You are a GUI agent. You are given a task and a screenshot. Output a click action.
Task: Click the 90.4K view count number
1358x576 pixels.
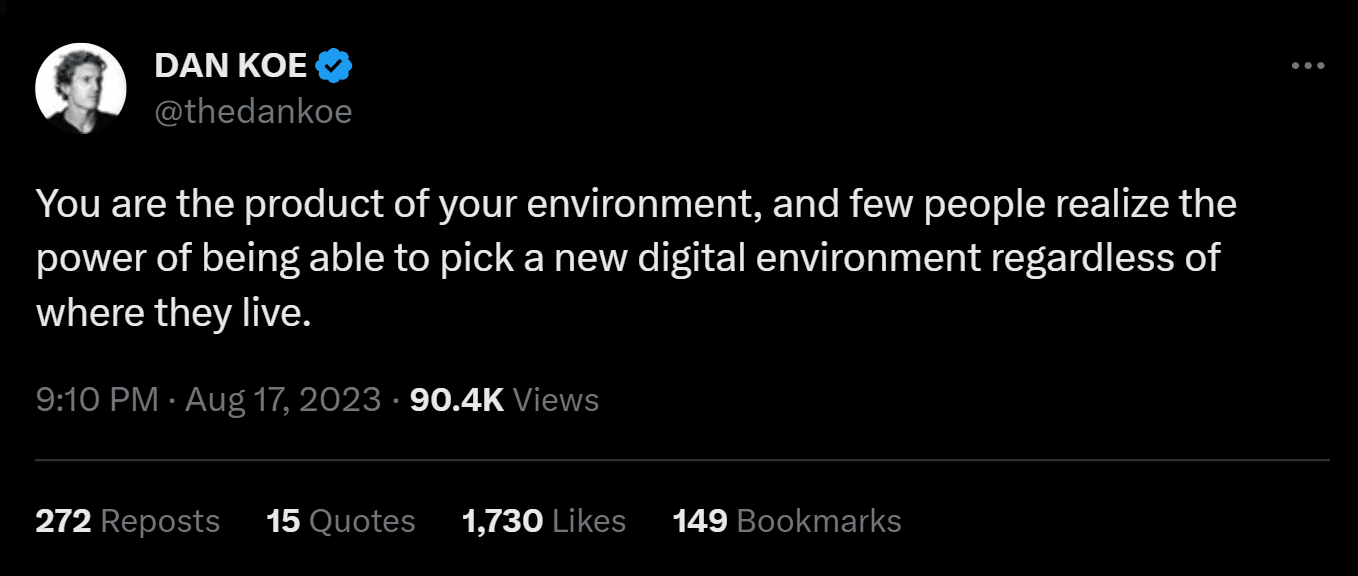(x=457, y=400)
